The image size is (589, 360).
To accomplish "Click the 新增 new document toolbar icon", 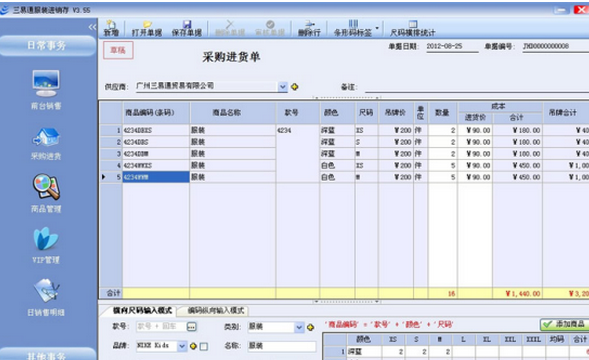I will [x=111, y=28].
